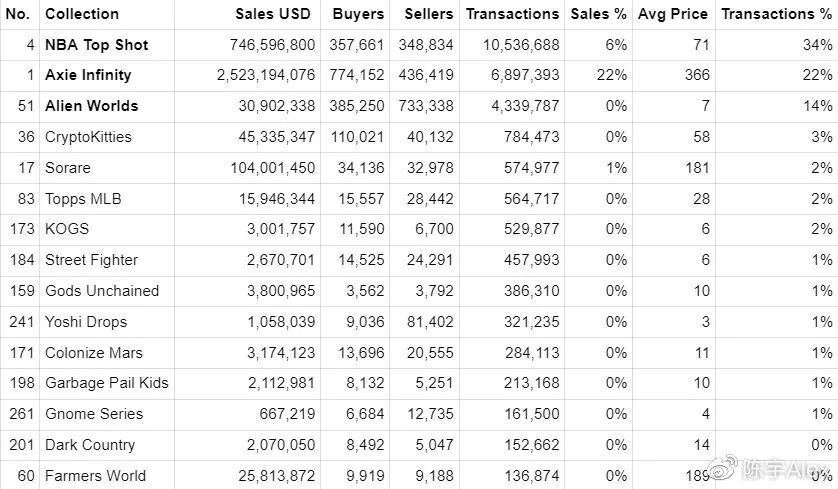Click the Garbage Pail Kids row name

pyautogui.click(x=107, y=383)
